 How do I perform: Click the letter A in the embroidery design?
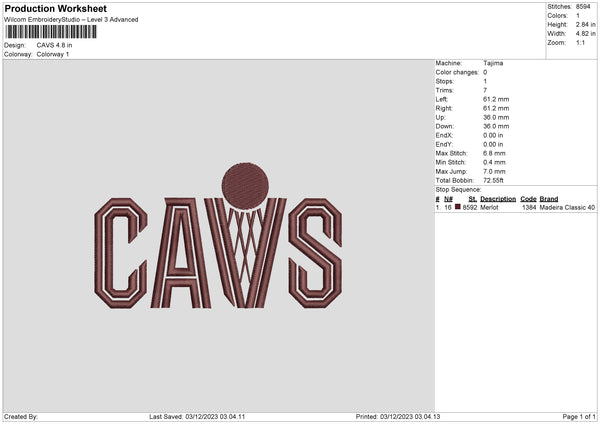click(x=183, y=253)
